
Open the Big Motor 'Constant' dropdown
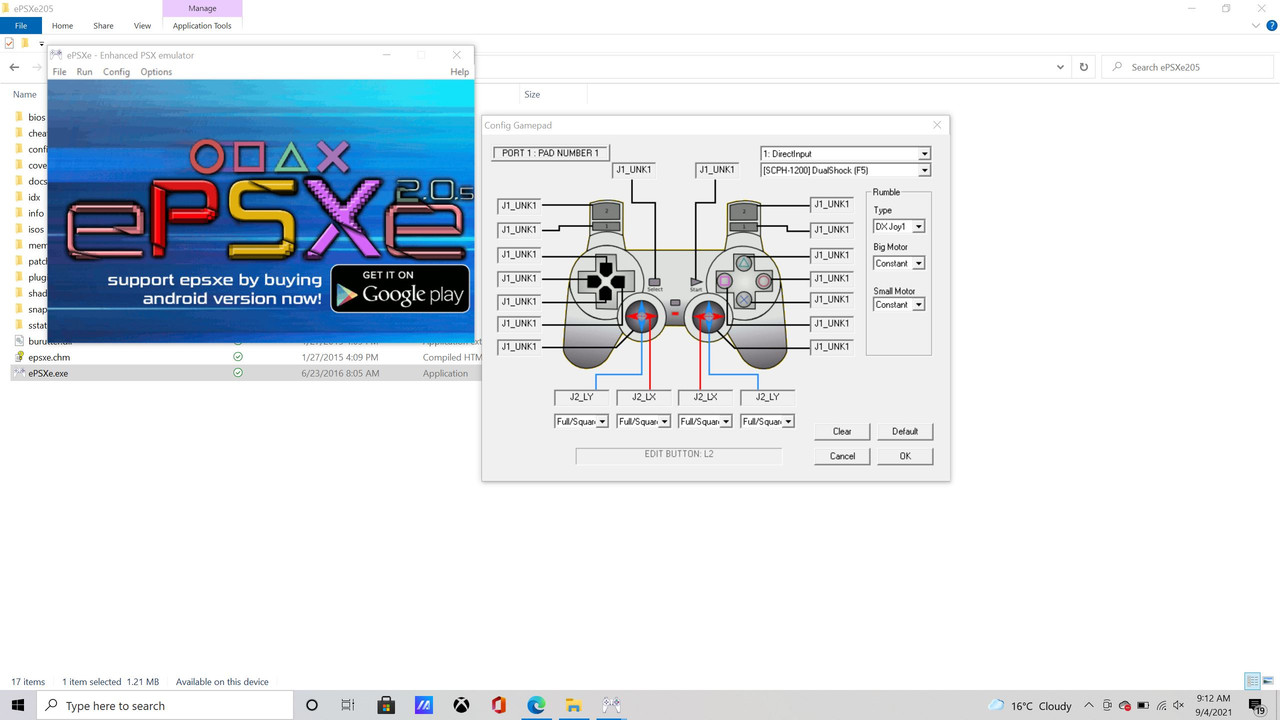point(919,263)
